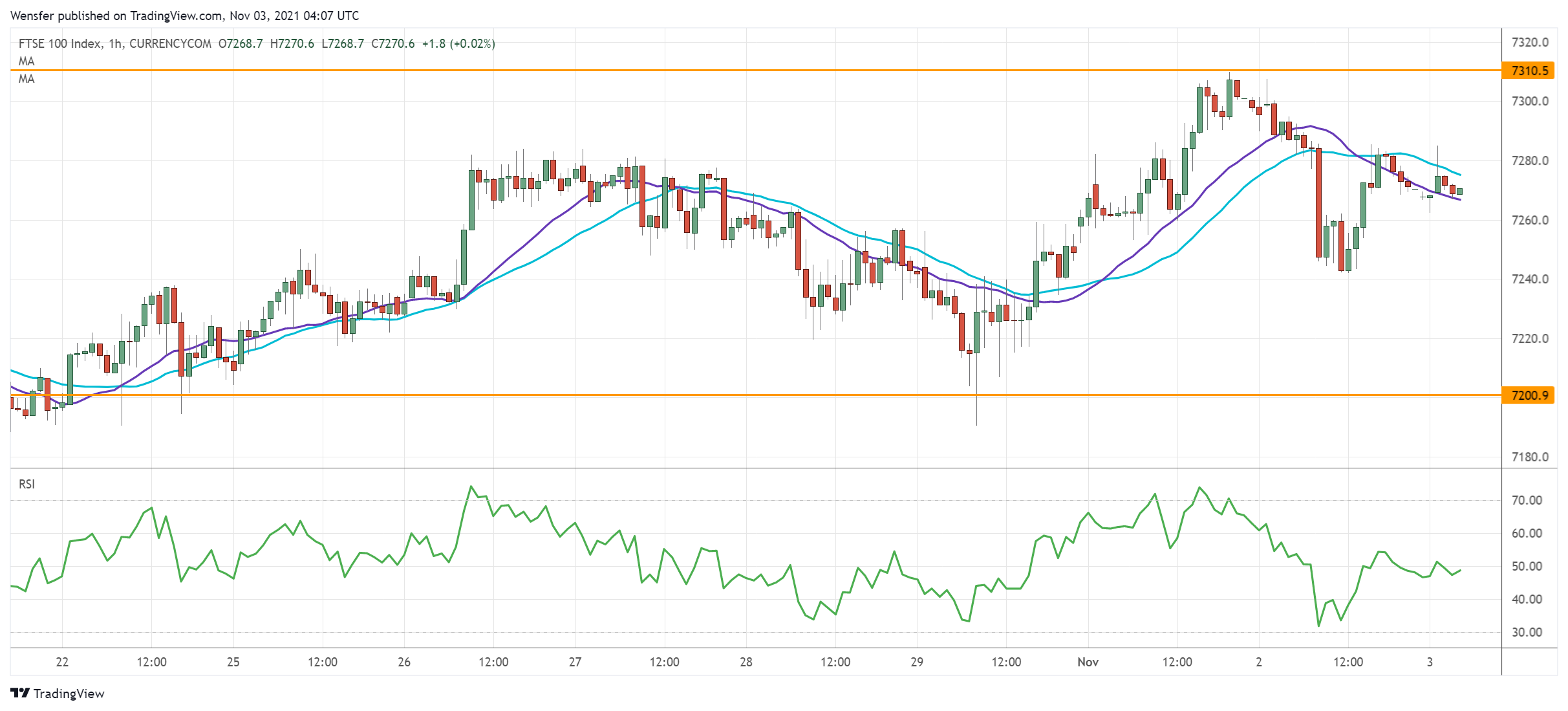The image size is (1568, 711).
Task: Click date 22 on the time axis
Action: pyautogui.click(x=62, y=662)
